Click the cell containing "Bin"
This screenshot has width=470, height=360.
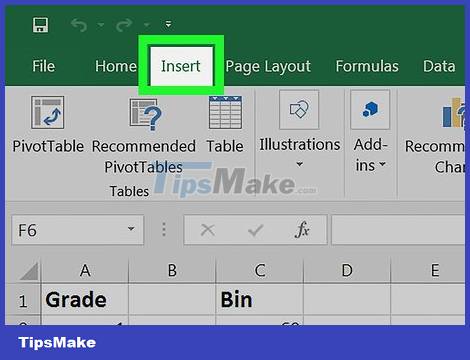(260, 300)
